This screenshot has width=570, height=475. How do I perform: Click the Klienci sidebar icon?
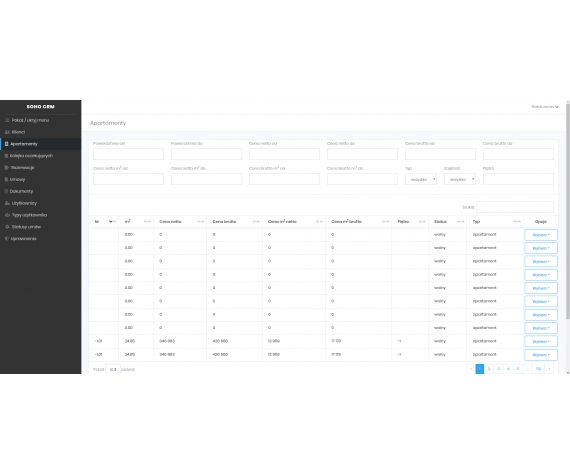[x=7, y=132]
